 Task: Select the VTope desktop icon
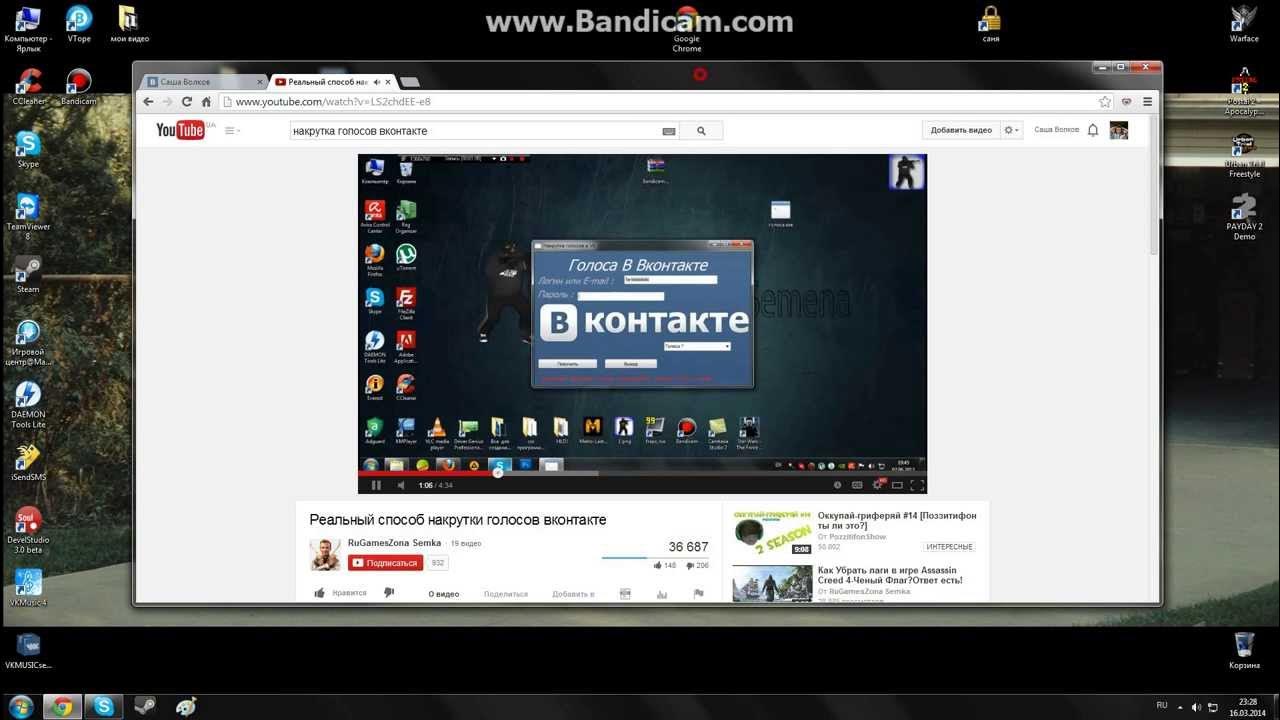(78, 24)
